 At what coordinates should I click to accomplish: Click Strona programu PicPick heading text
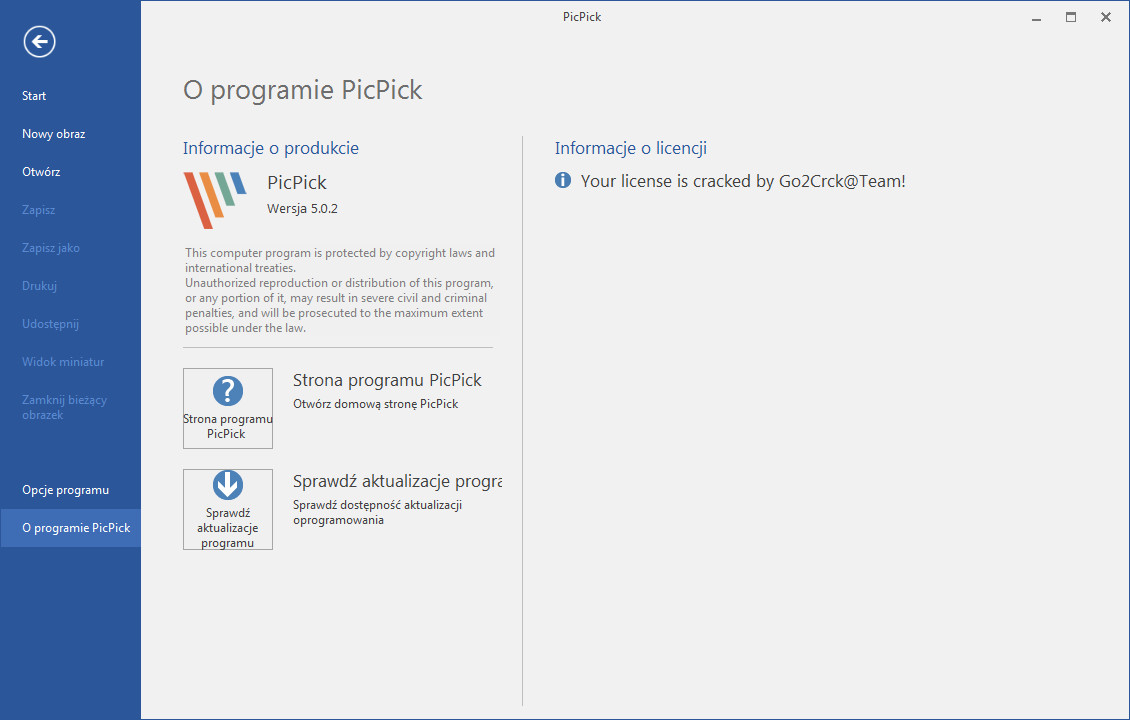click(387, 381)
